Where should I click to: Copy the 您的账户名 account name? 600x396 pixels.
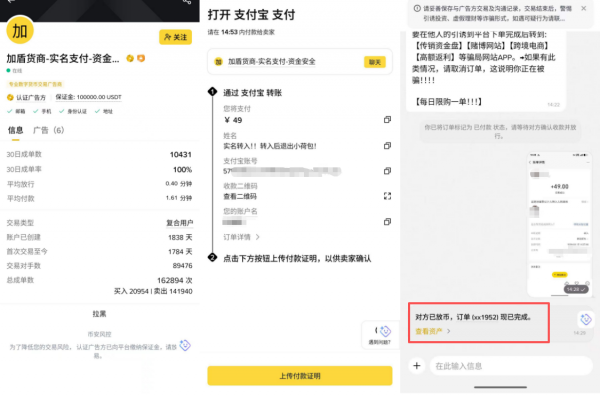(387, 222)
